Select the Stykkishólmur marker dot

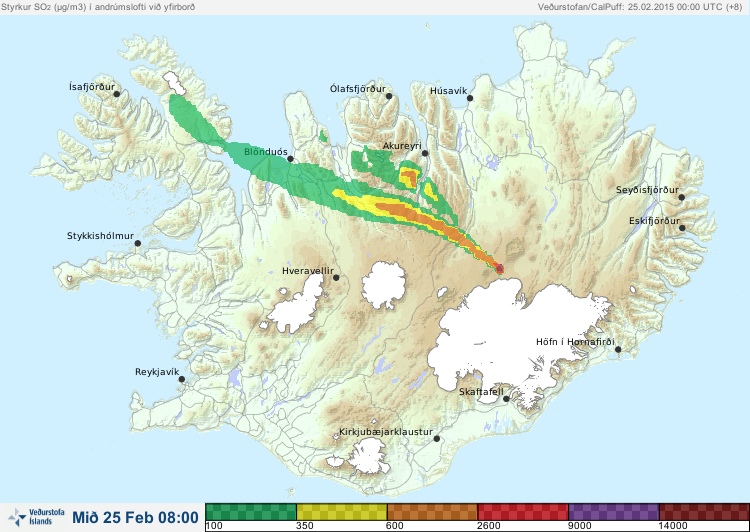pyautogui.click(x=138, y=244)
